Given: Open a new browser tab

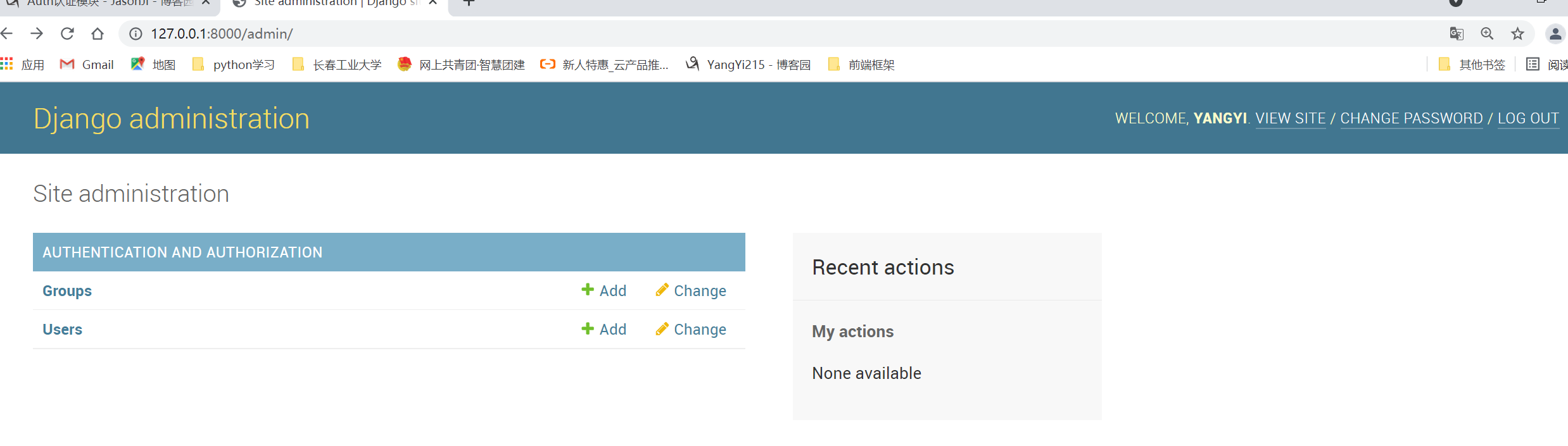Looking at the screenshot, I should point(469,3).
